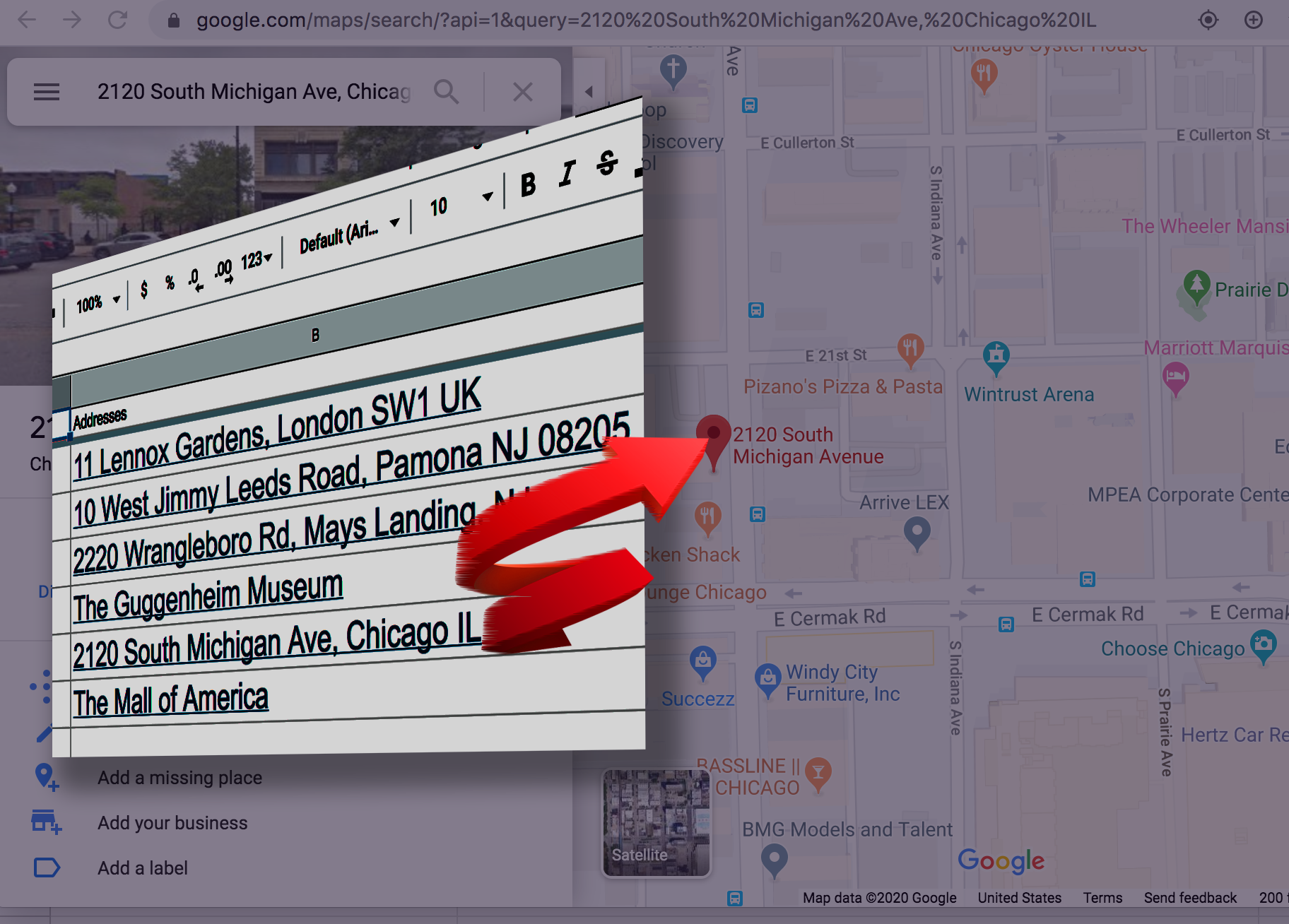The image size is (1289, 924).
Task: Open the 123 more formats dropdown
Action: 256,261
